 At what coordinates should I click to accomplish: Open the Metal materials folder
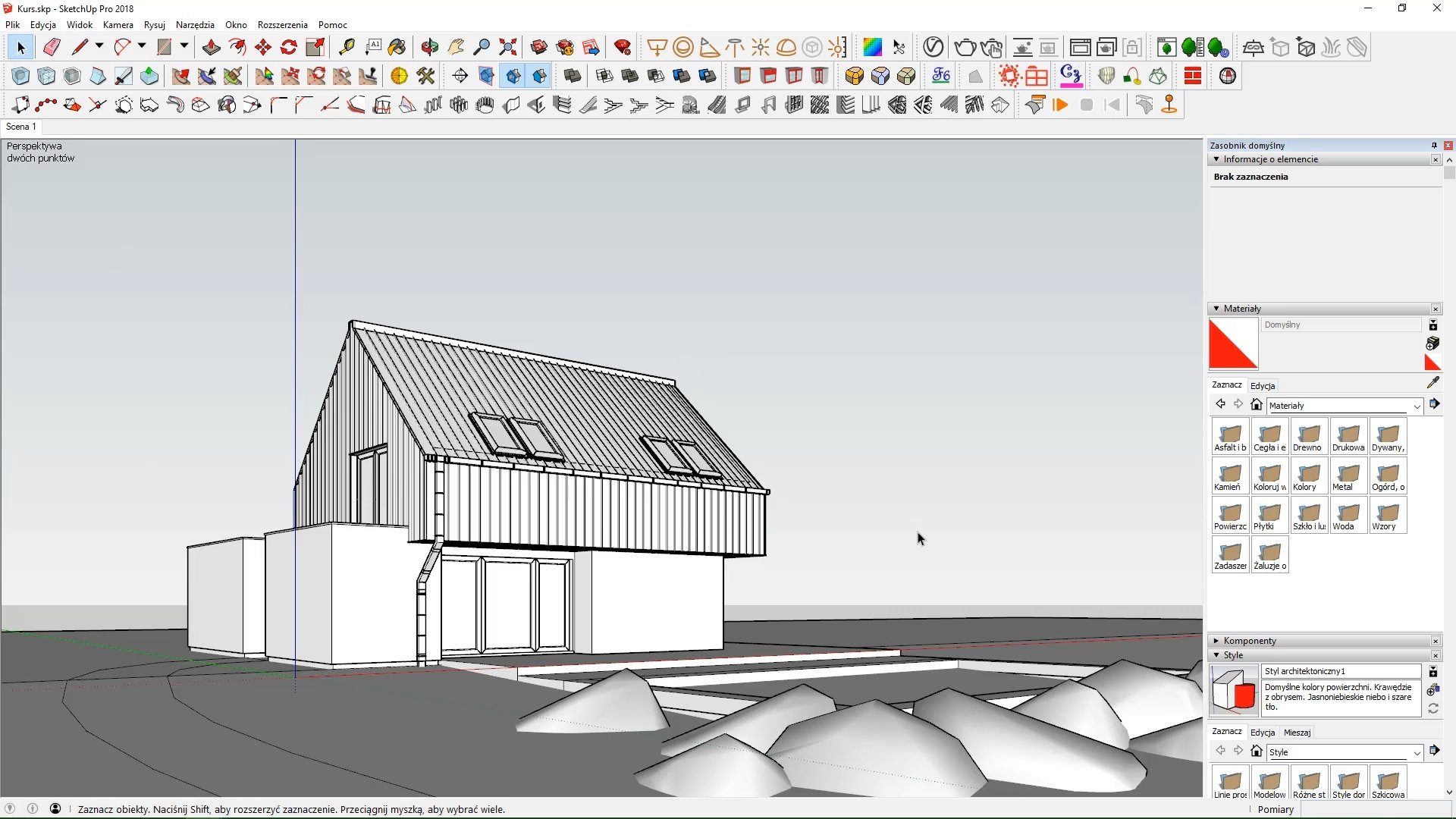click(1348, 476)
